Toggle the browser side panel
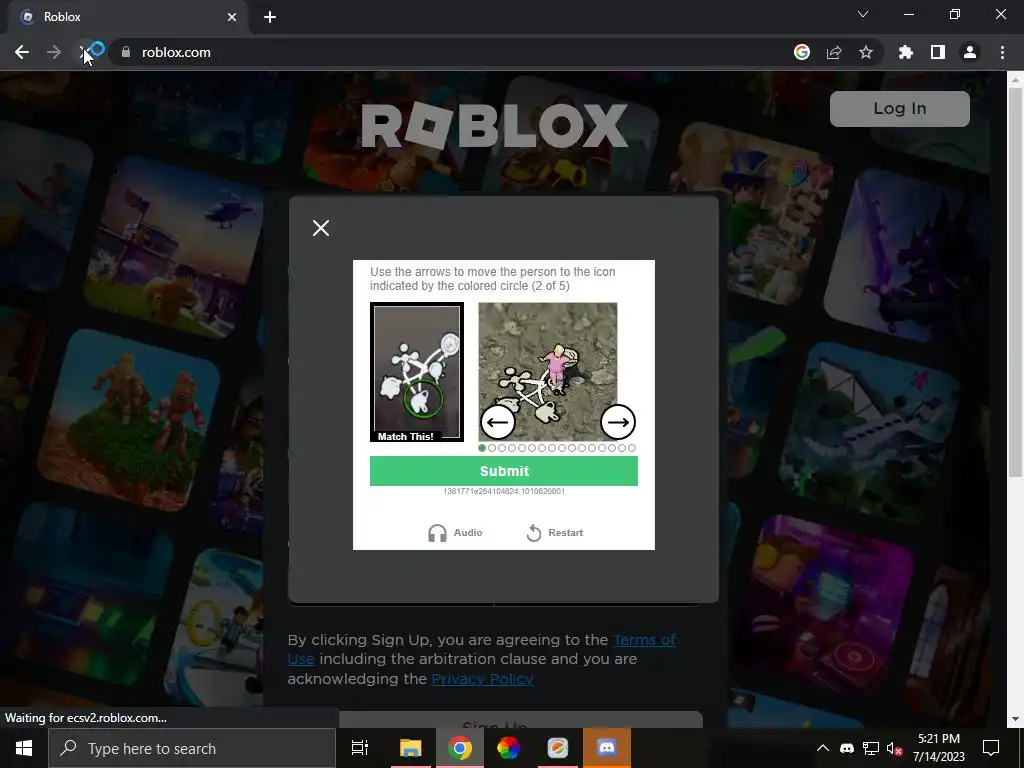 (938, 52)
